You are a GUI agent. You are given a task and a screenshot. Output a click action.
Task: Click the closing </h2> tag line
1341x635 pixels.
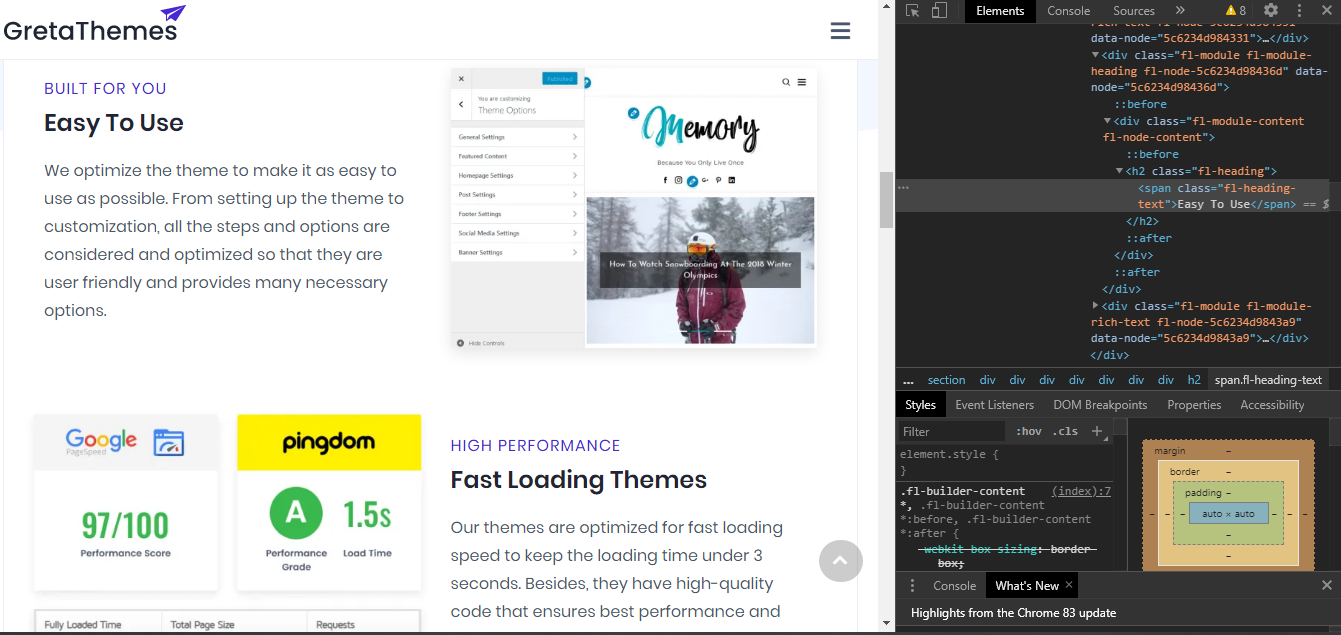(x=1142, y=221)
